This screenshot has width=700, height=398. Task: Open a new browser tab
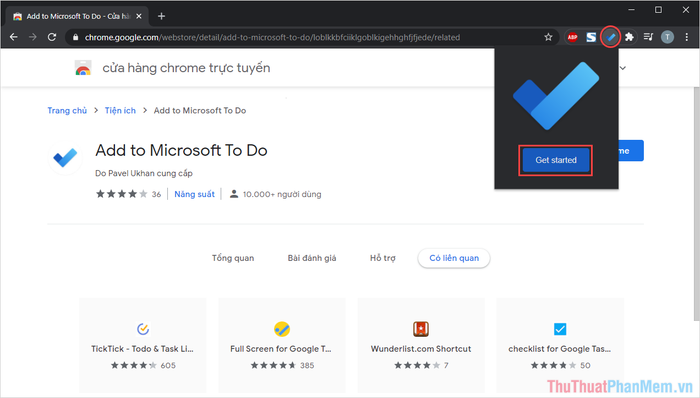[x=162, y=16]
